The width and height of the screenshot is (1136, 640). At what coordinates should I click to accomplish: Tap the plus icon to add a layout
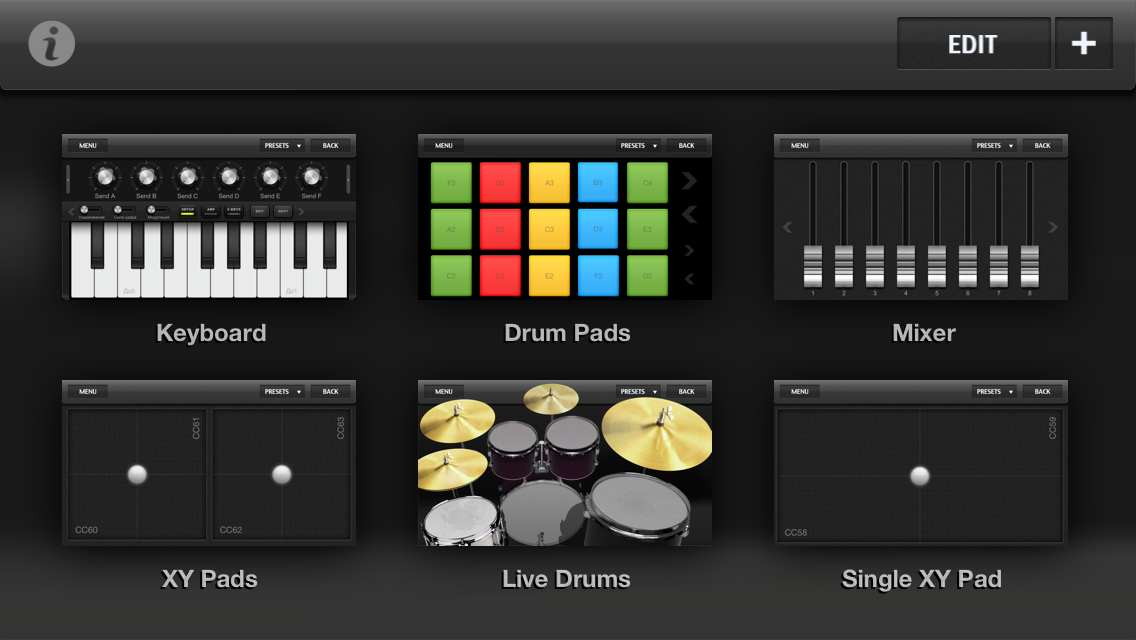[1084, 43]
